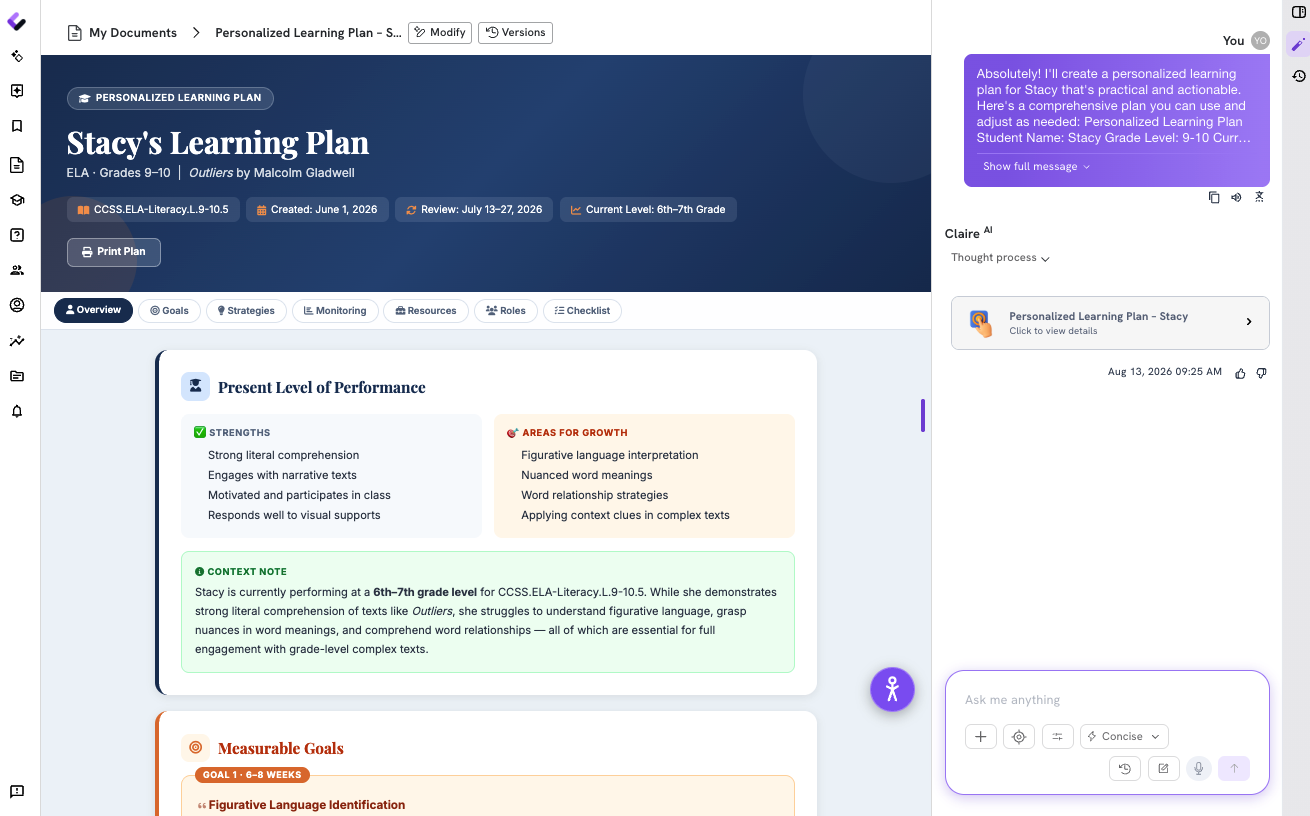The width and height of the screenshot is (1310, 816).
Task: Click the target focus icon in chat box
Action: click(x=1019, y=736)
